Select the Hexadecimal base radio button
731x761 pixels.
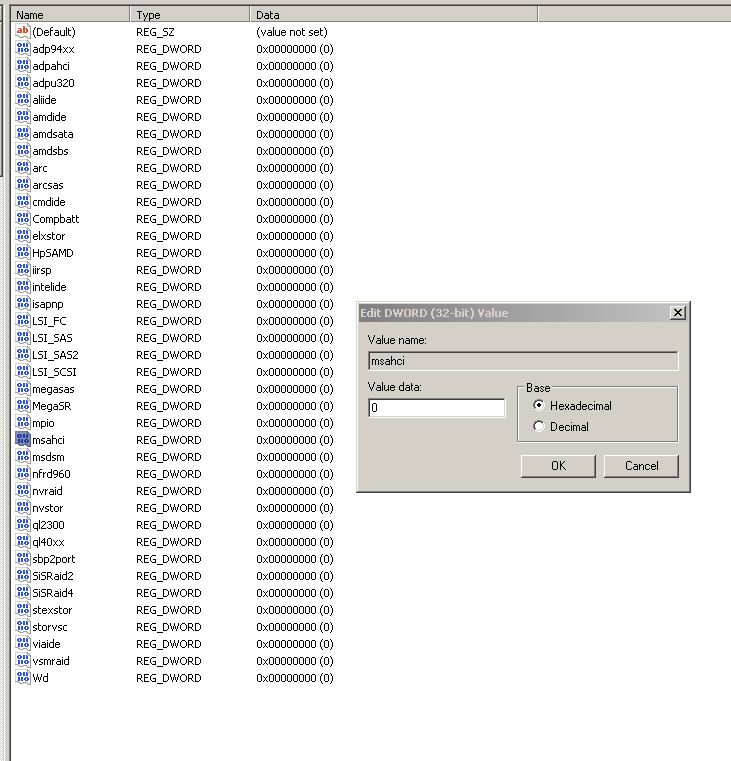539,406
